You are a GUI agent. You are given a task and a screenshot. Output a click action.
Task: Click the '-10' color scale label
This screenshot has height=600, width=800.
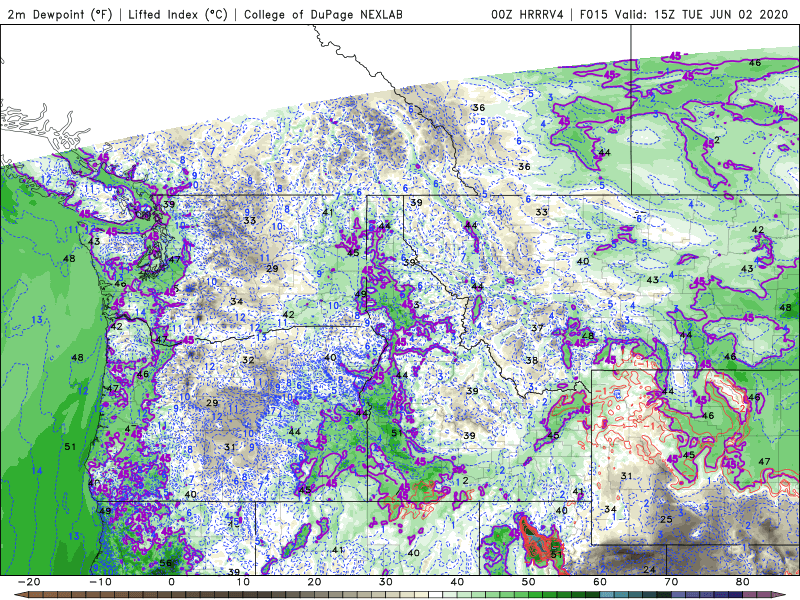[100, 582]
